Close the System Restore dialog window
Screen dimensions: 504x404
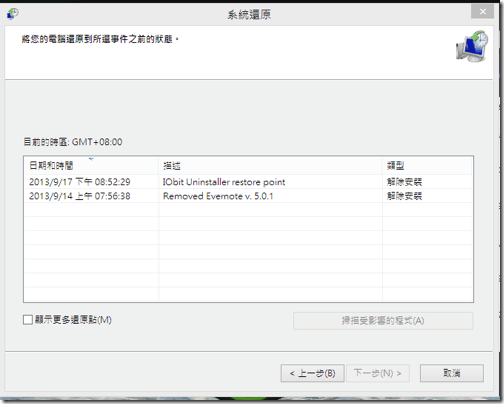tap(482, 12)
